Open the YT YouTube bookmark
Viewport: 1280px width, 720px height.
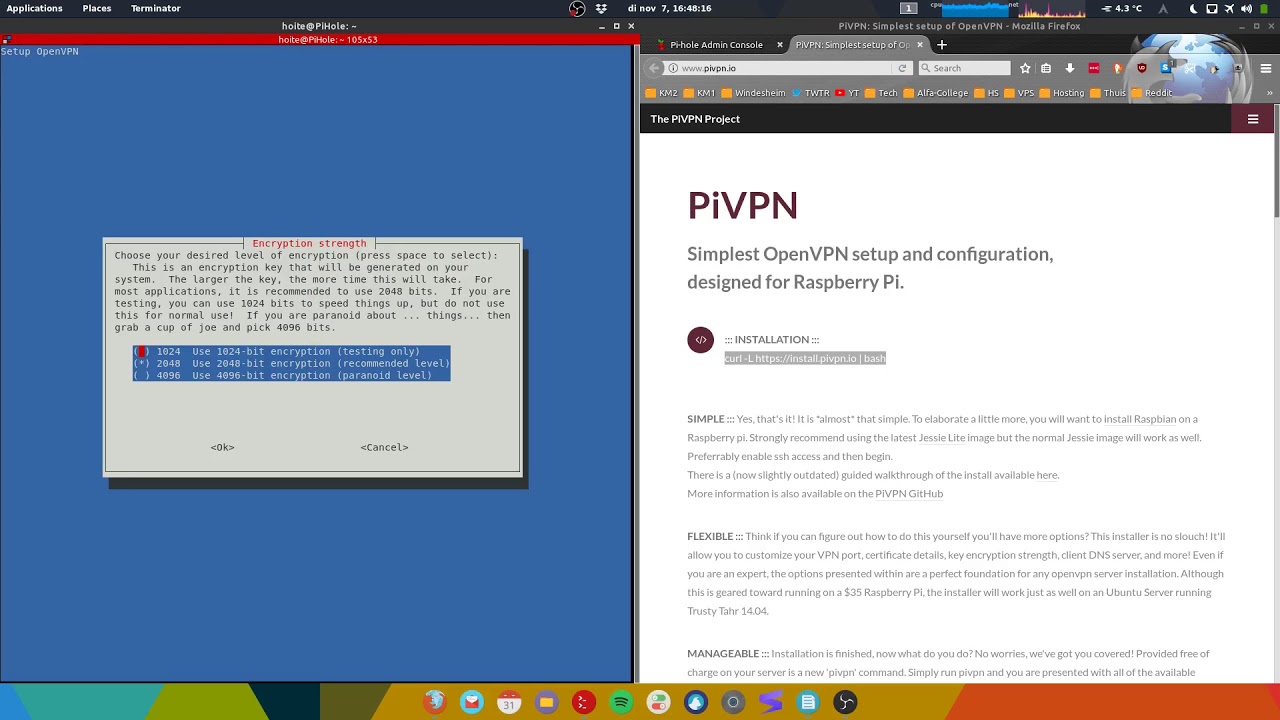coord(847,93)
